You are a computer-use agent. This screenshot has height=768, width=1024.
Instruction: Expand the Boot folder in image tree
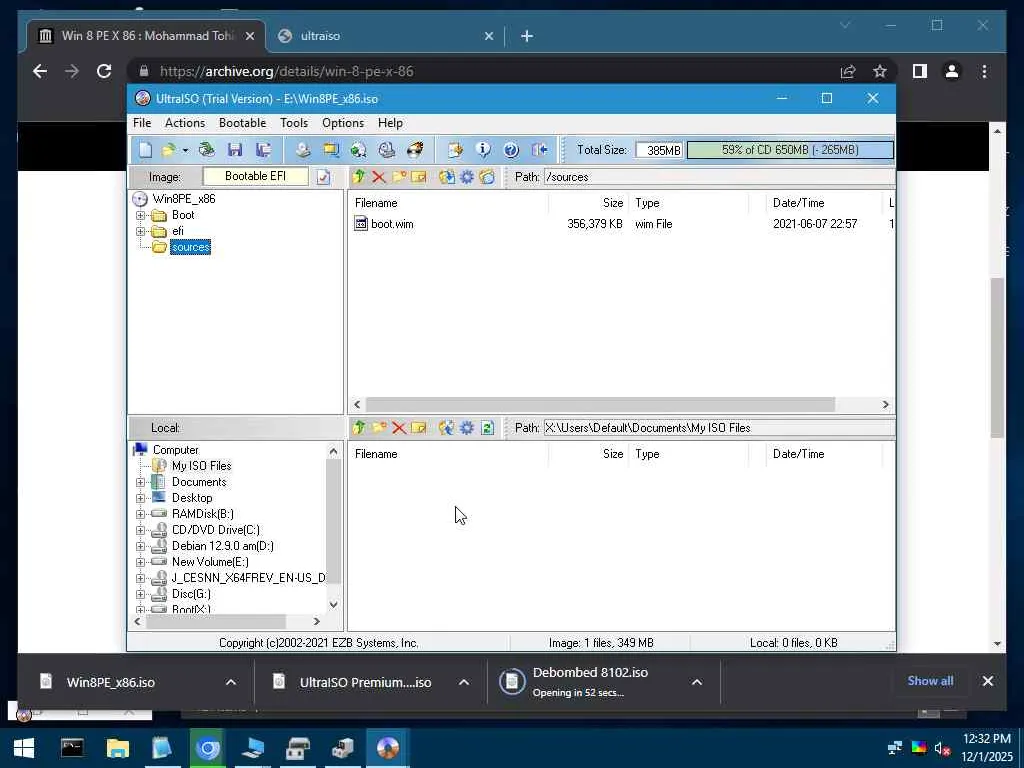tap(140, 215)
